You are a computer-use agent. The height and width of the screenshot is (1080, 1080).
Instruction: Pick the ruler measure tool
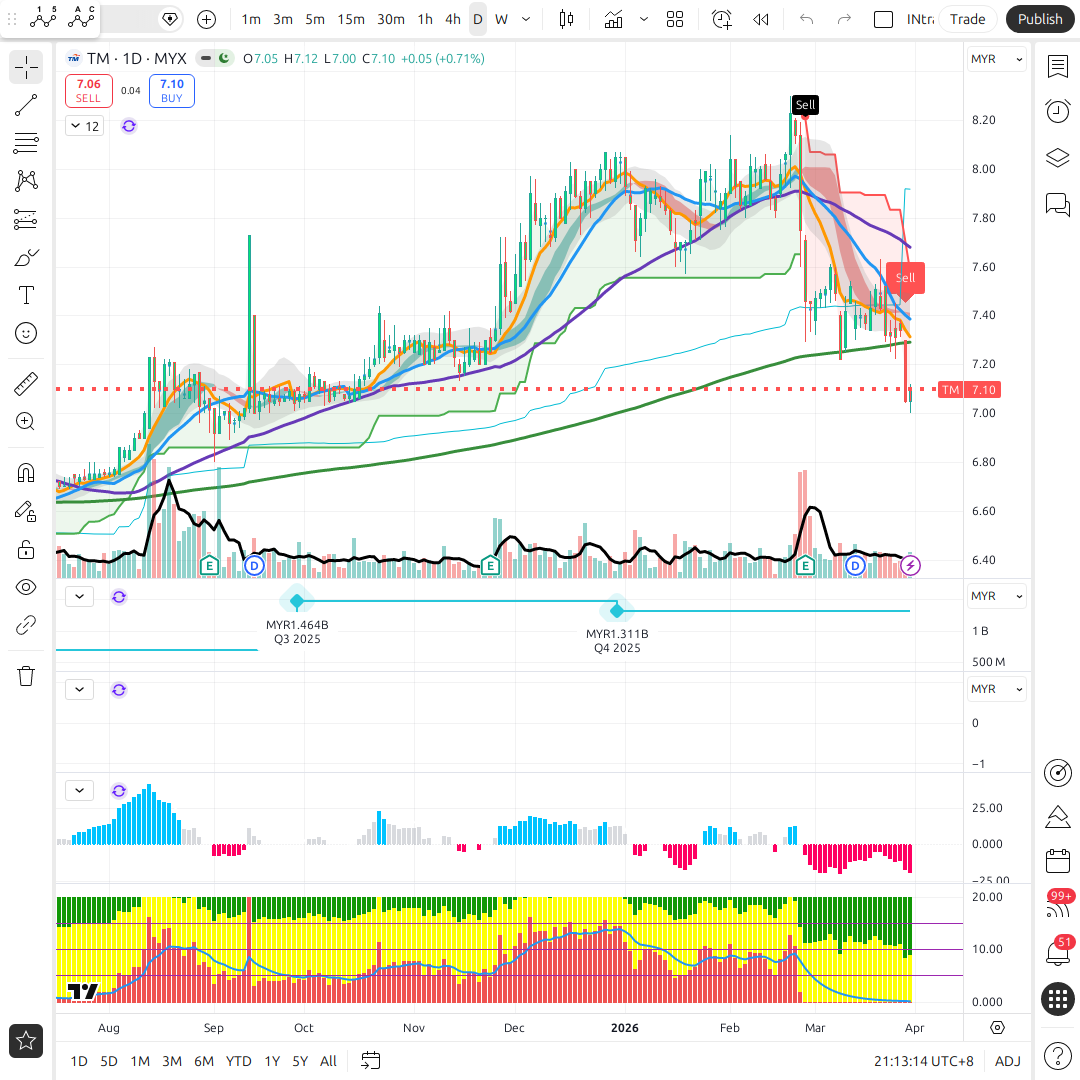[26, 383]
